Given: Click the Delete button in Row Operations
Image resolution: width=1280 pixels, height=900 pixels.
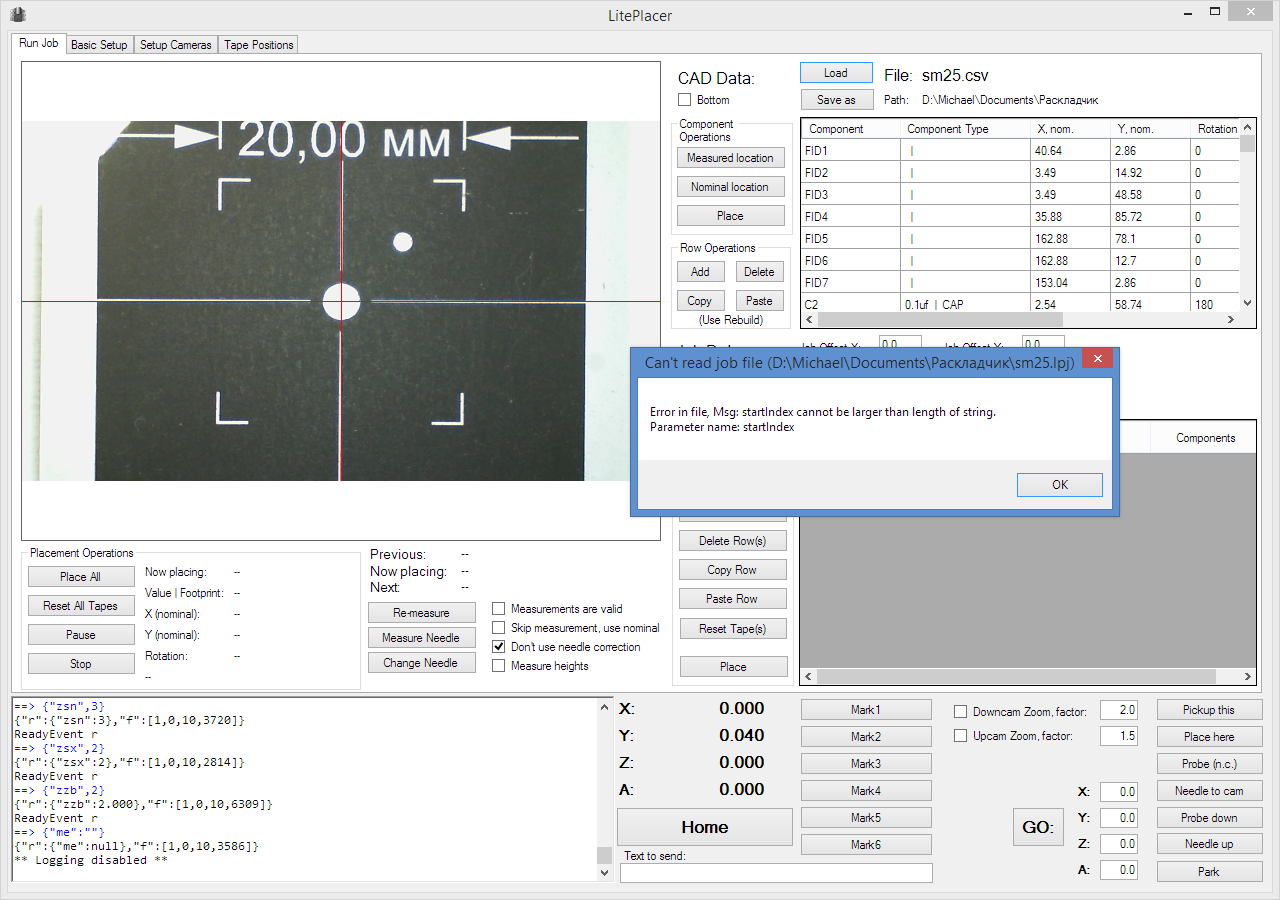Looking at the screenshot, I should tap(759, 272).
